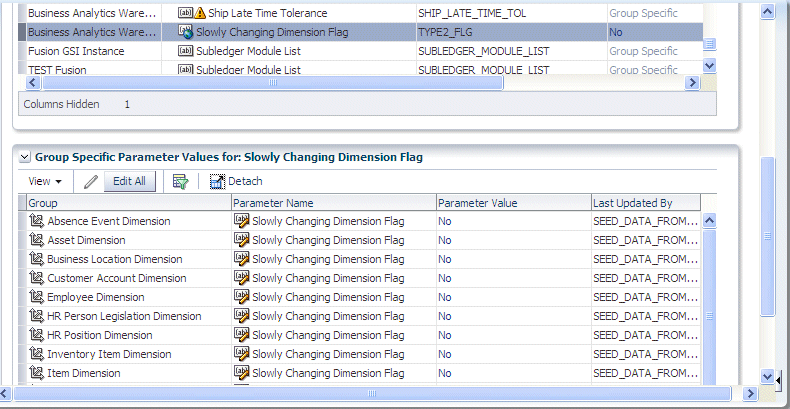Select the Slowly Changing Dimension Flag row handle
The width and height of the screenshot is (790, 409).
pyautogui.click(x=22, y=32)
